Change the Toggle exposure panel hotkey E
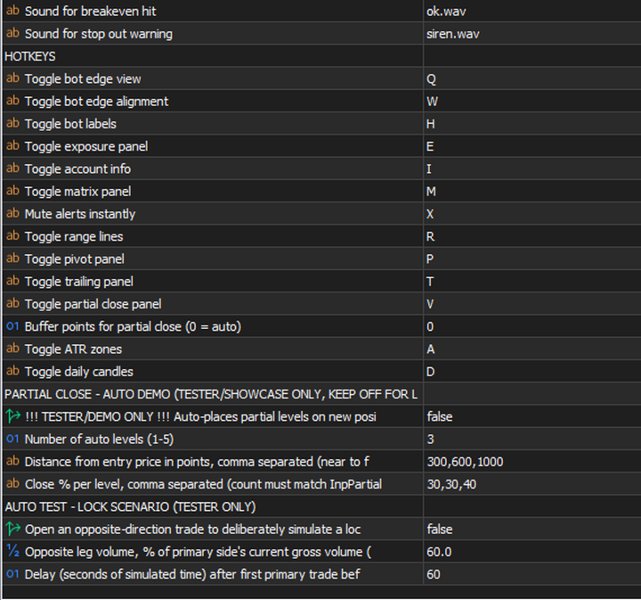Screen dimensions: 641x600 [532, 146]
